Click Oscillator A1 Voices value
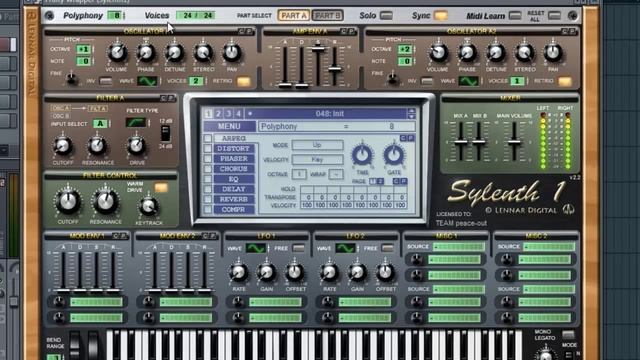This screenshot has width=640, height=360. click(x=196, y=81)
